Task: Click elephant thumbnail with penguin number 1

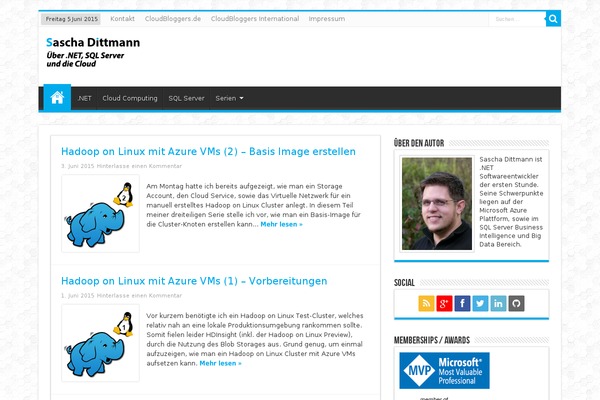Action: click(x=100, y=343)
